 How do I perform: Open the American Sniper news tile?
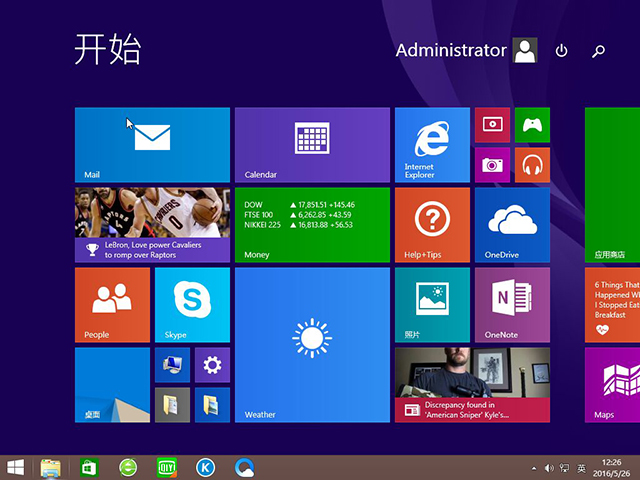click(472, 385)
